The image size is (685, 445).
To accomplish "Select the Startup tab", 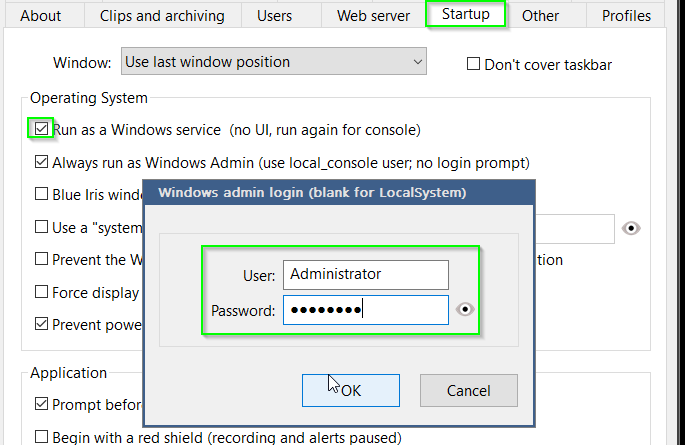I will [466, 14].
